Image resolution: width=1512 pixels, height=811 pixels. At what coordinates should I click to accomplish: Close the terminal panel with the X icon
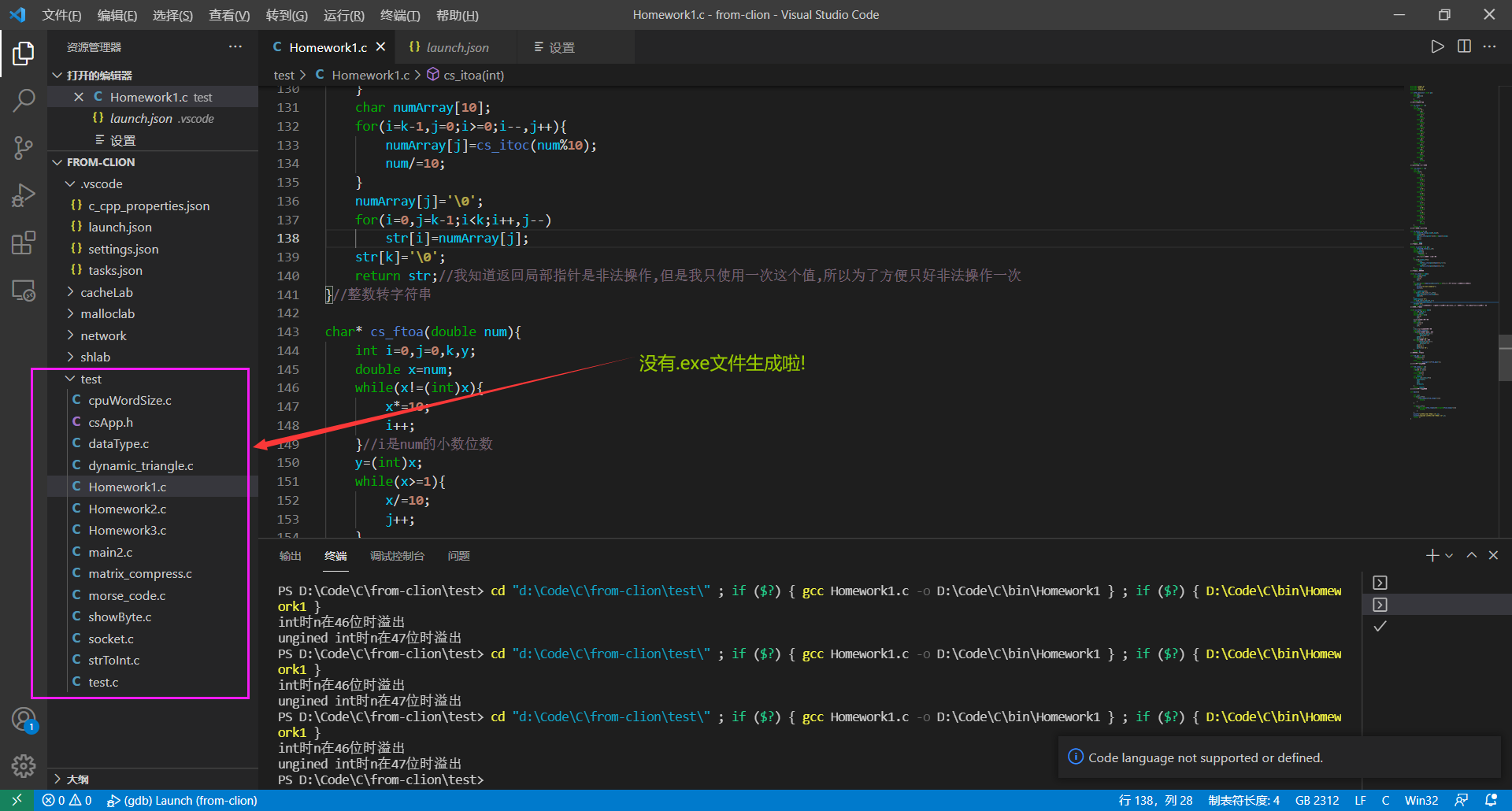pos(1492,555)
